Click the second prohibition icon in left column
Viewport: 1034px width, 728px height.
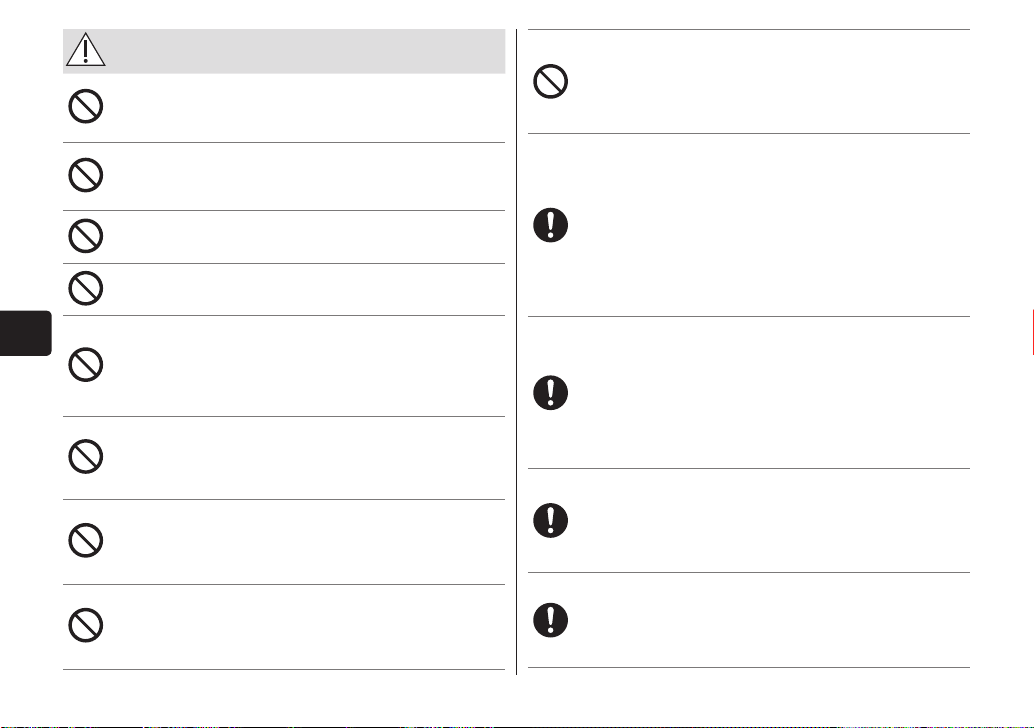click(x=86, y=175)
